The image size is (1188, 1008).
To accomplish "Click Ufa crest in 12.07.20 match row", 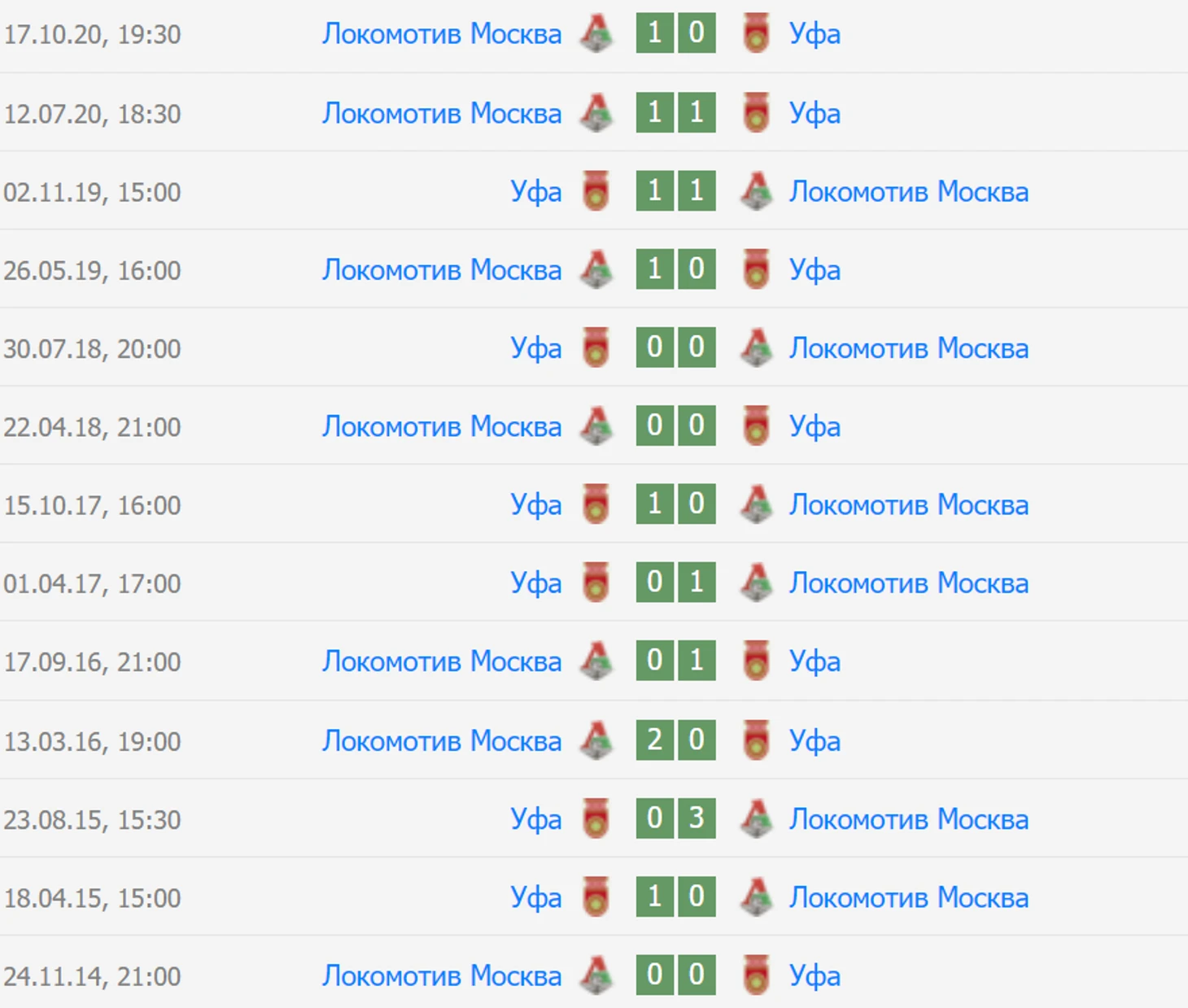I will 756,113.
